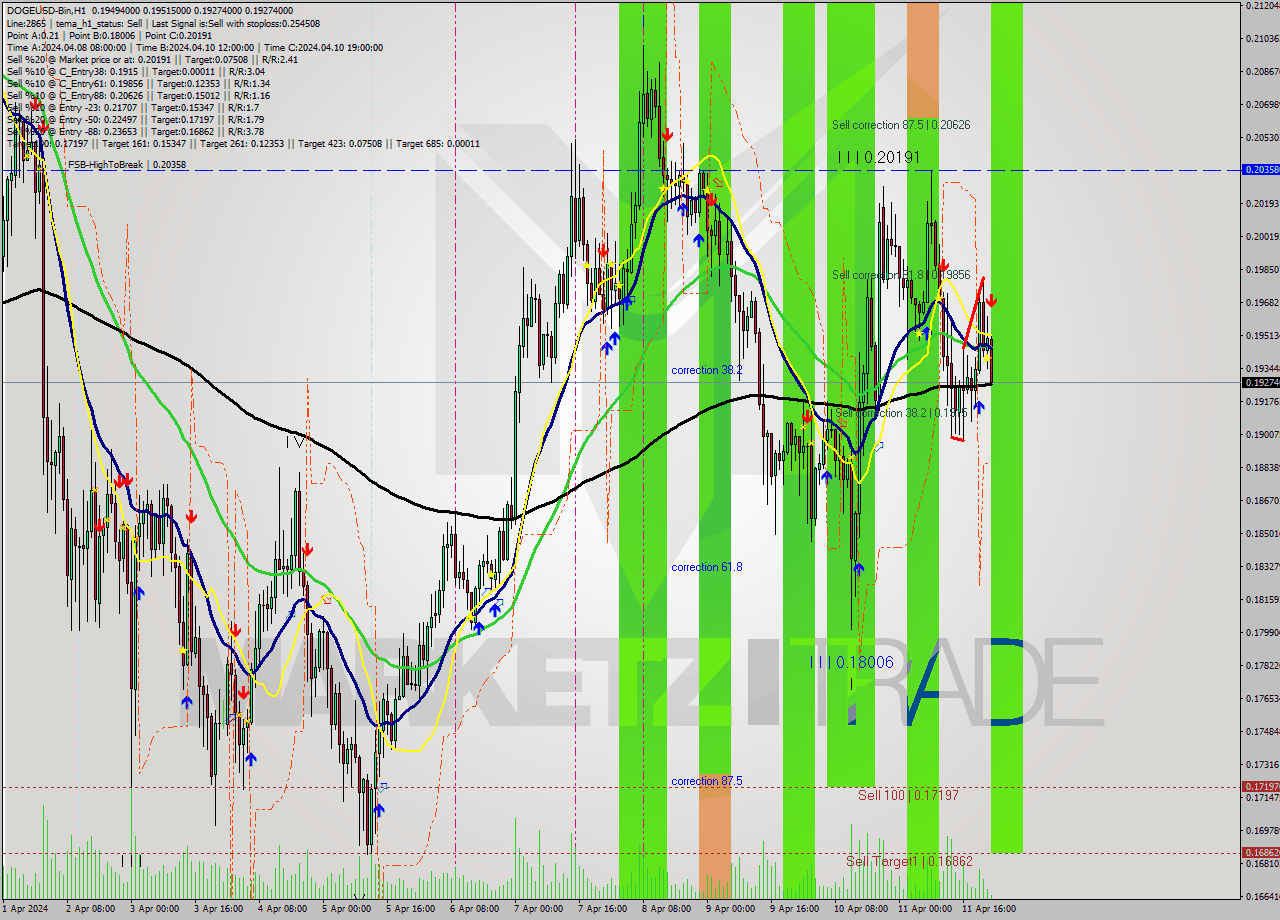Click the blue 0.20358 price axis tag
Screen dimensions: 1280x920
point(1260,169)
